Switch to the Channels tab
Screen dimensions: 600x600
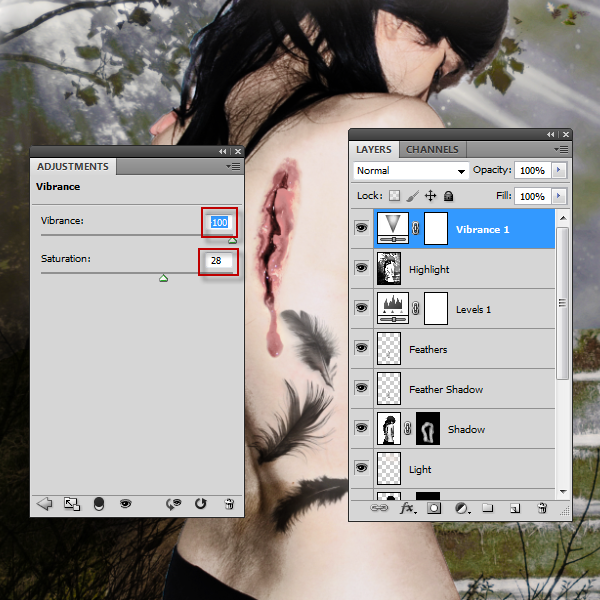[x=432, y=150]
